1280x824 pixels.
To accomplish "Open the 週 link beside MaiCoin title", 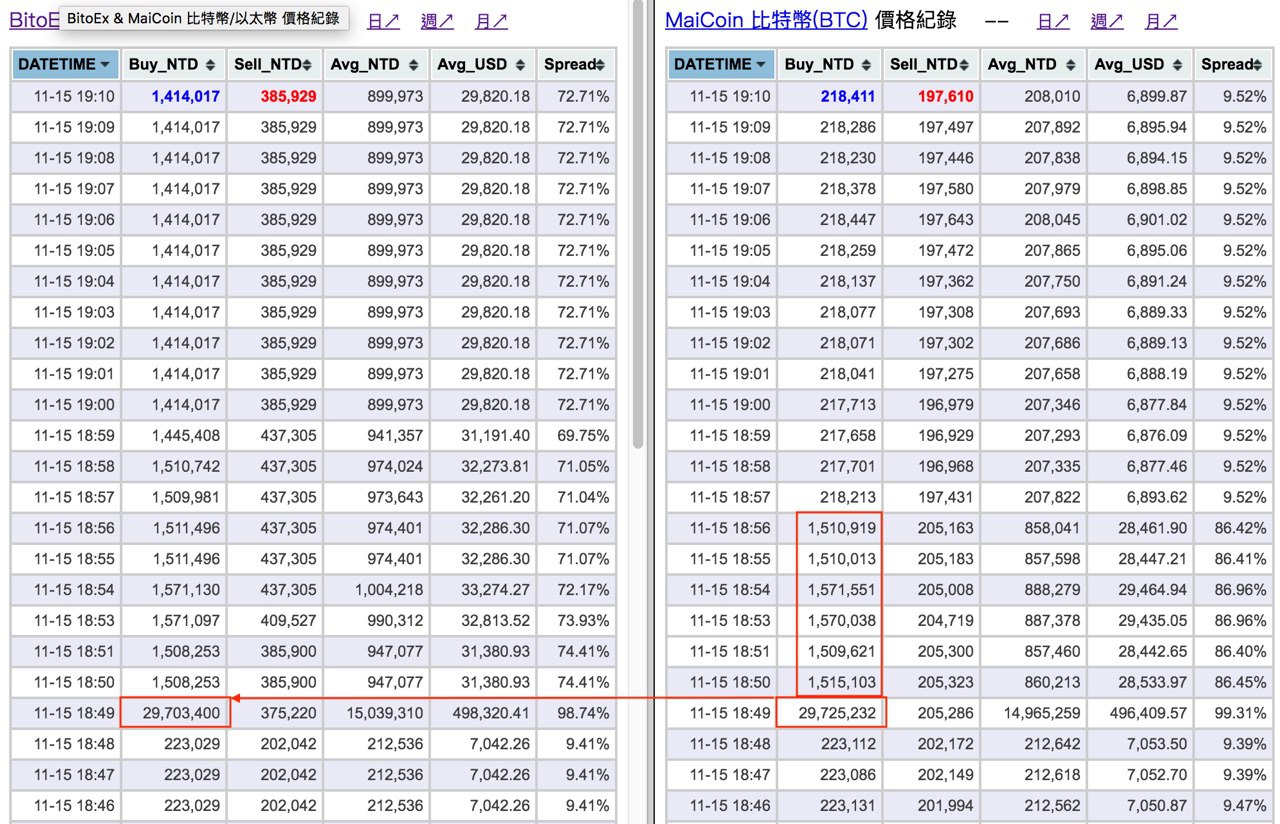I will pos(1107,21).
